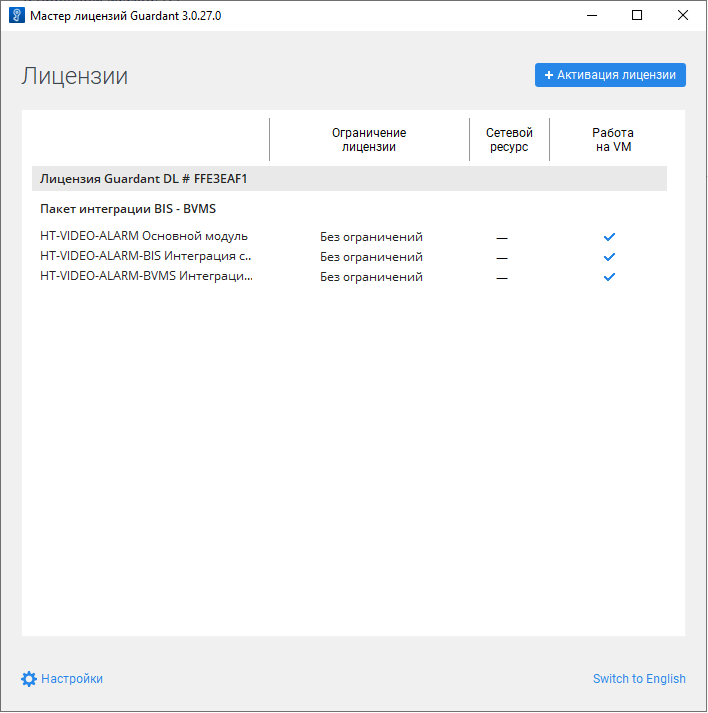Viewport: 708px width, 713px height.
Task: Click VM checkmark for HT-VIDEO-ALARM Основной модуль
Action: click(609, 237)
